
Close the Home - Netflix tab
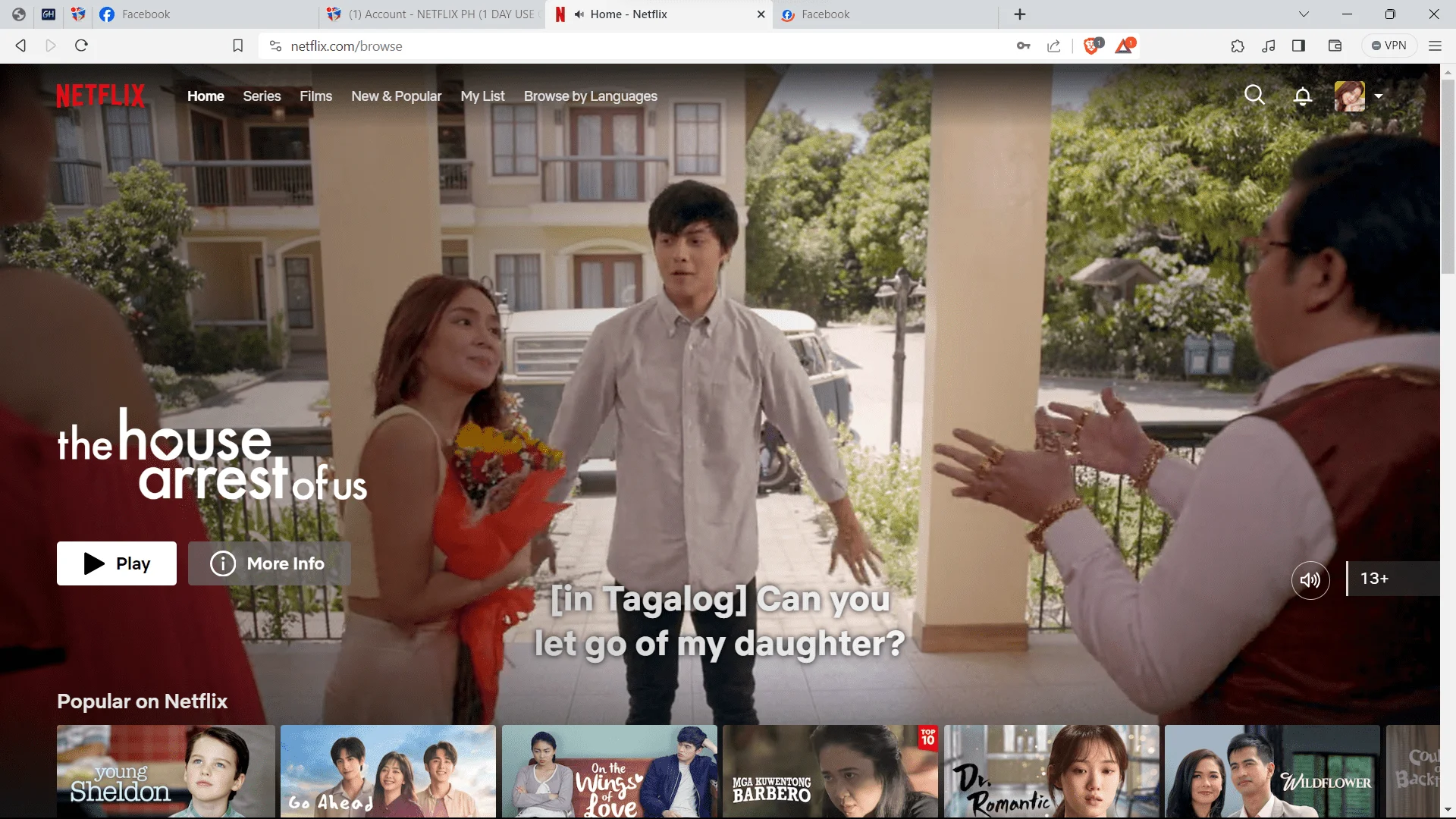click(x=761, y=14)
